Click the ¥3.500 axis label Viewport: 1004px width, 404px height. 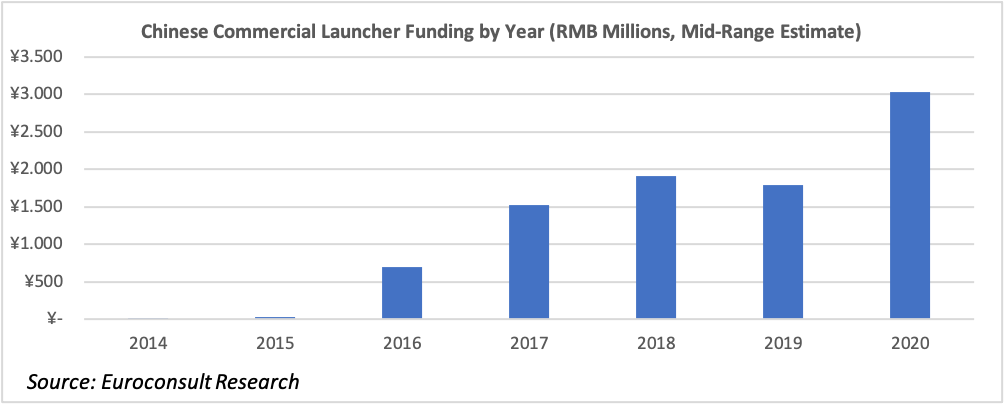(x=36, y=57)
